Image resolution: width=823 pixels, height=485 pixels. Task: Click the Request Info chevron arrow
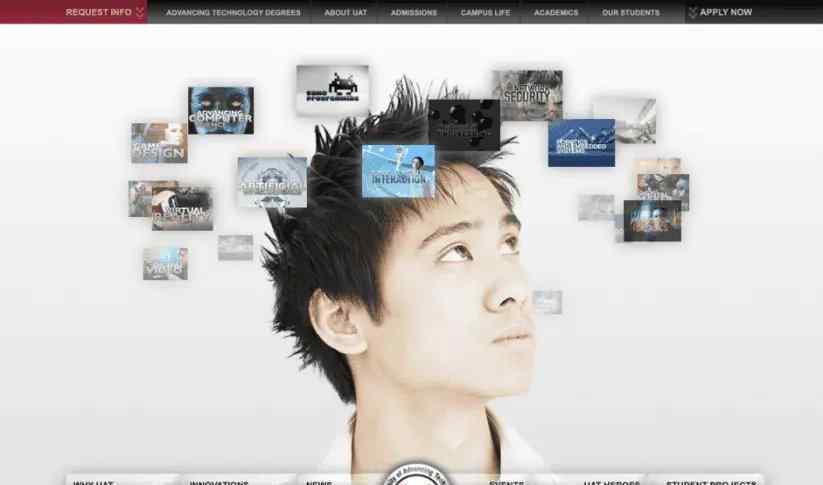tap(140, 12)
